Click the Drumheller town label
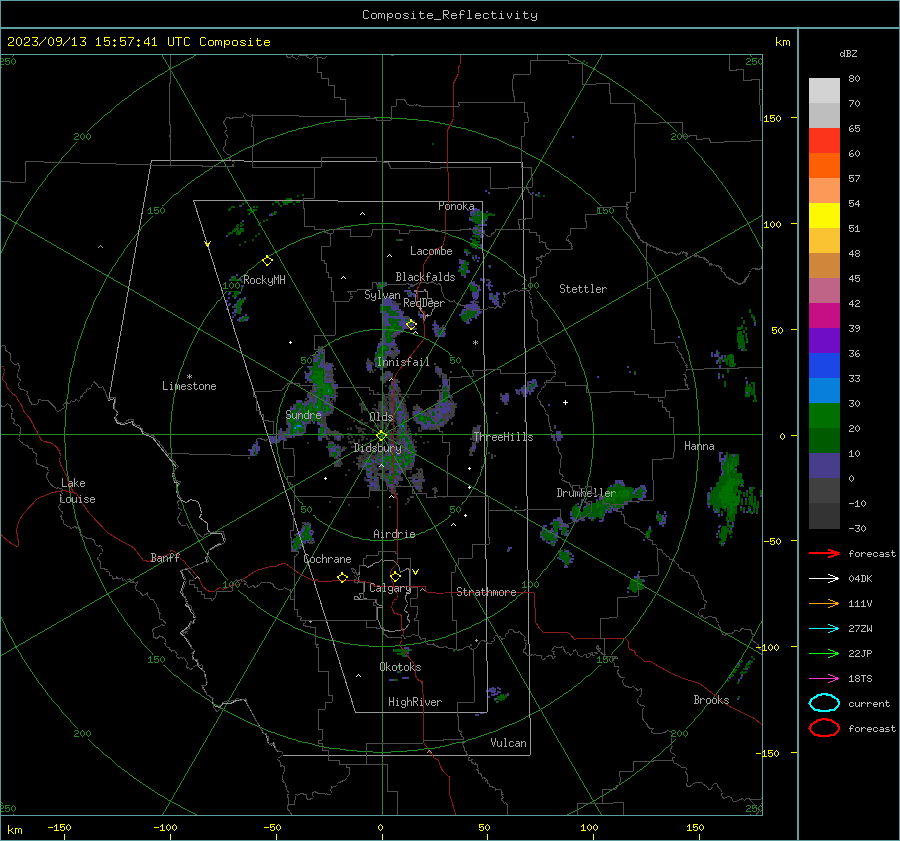 586,493
